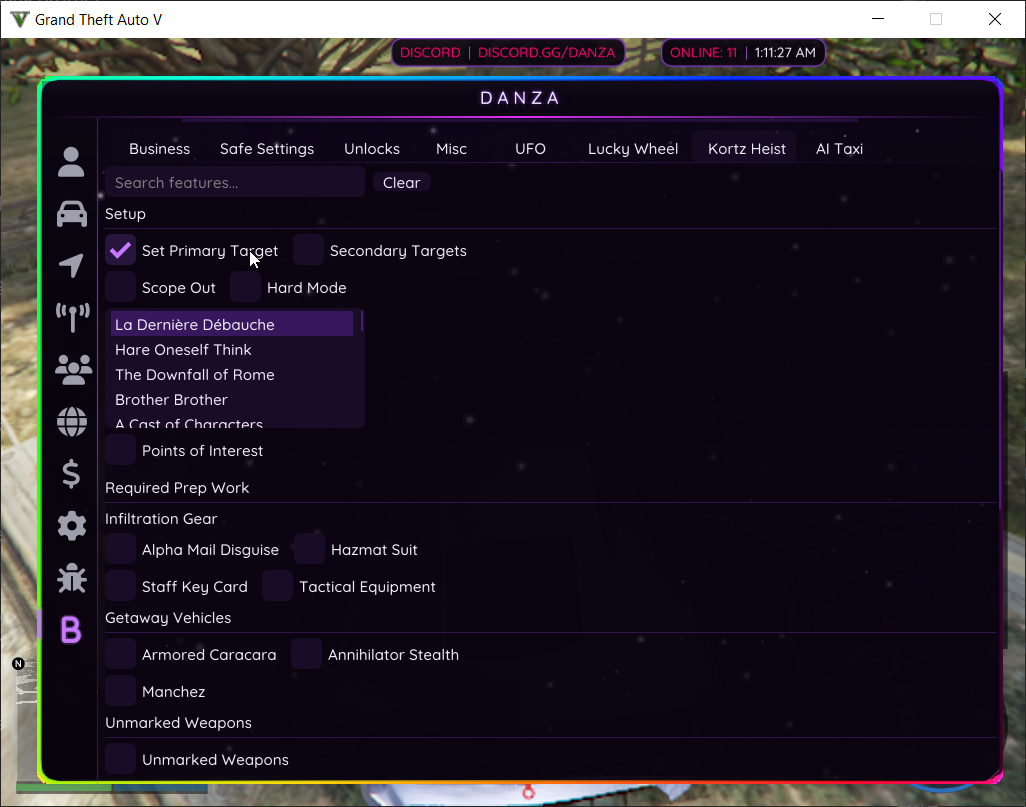Screen dimensions: 1026x807
Task: Open the players group sidebar icon
Action: point(73,370)
